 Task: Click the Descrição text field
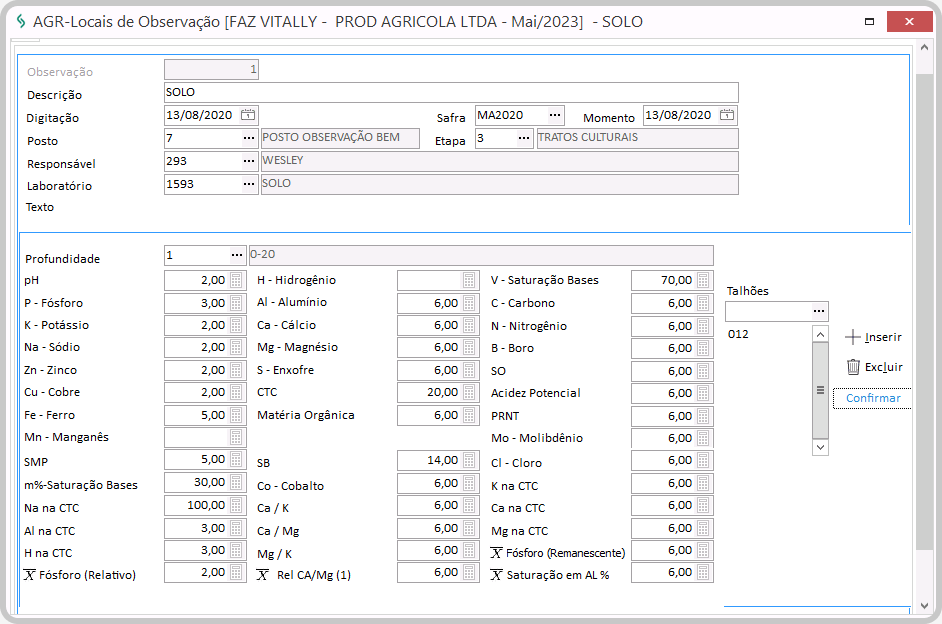pyautogui.click(x=450, y=93)
